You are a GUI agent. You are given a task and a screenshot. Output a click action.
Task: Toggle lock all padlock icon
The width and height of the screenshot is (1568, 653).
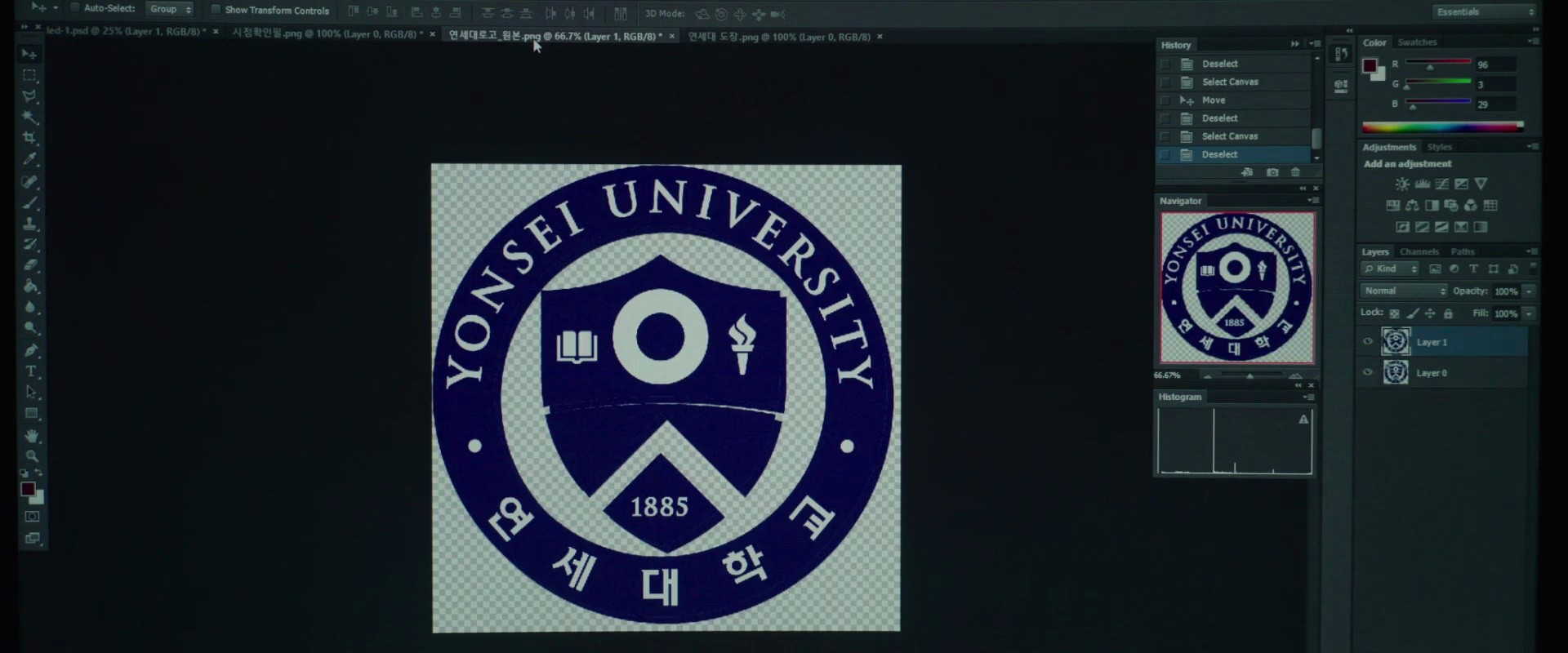[x=1448, y=313]
